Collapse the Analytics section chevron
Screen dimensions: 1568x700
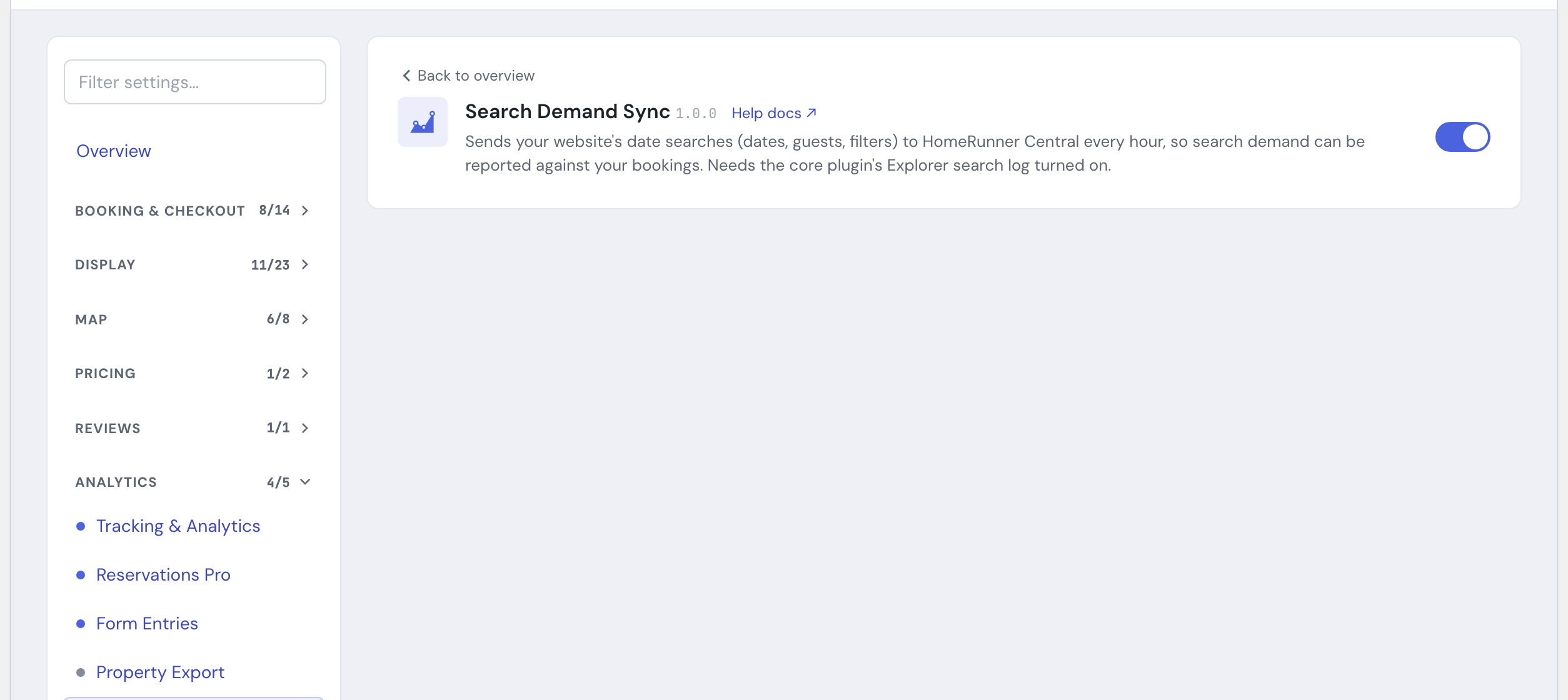305,482
